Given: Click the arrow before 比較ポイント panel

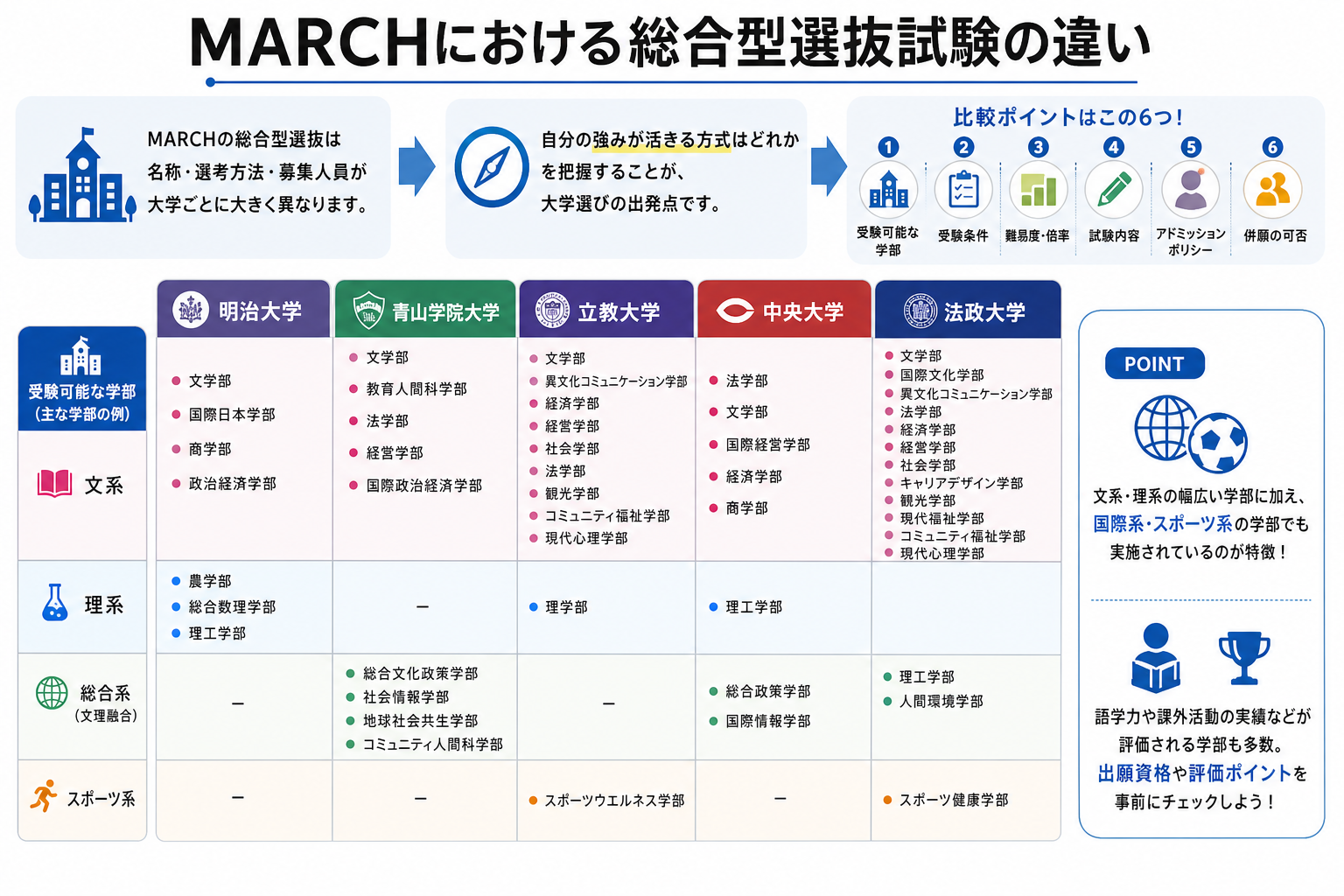Looking at the screenshot, I should (x=829, y=166).
